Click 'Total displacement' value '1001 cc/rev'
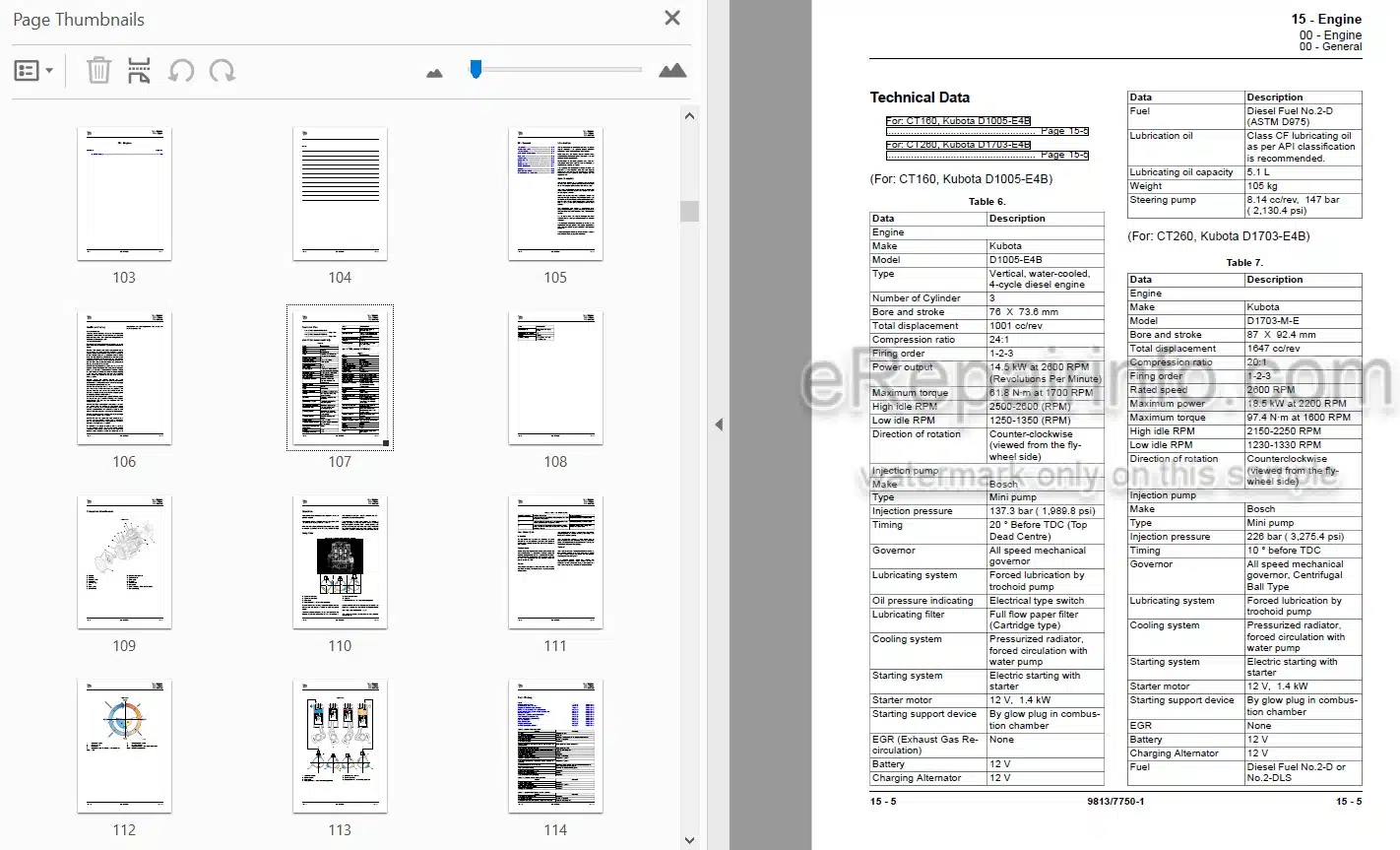Viewport: 1400px width, 850px height. point(1016,326)
